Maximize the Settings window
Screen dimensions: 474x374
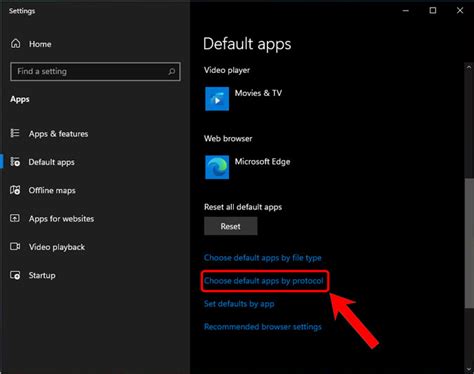[x=433, y=11]
